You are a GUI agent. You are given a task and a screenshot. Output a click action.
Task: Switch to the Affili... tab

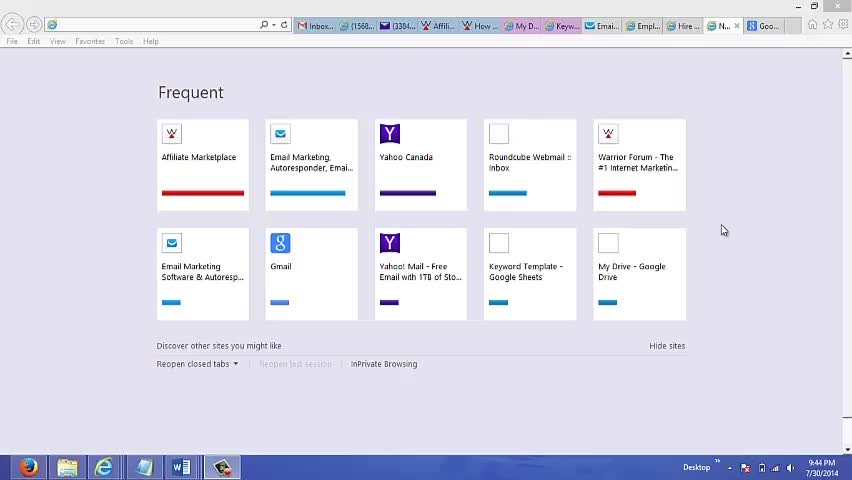pyautogui.click(x=438, y=26)
